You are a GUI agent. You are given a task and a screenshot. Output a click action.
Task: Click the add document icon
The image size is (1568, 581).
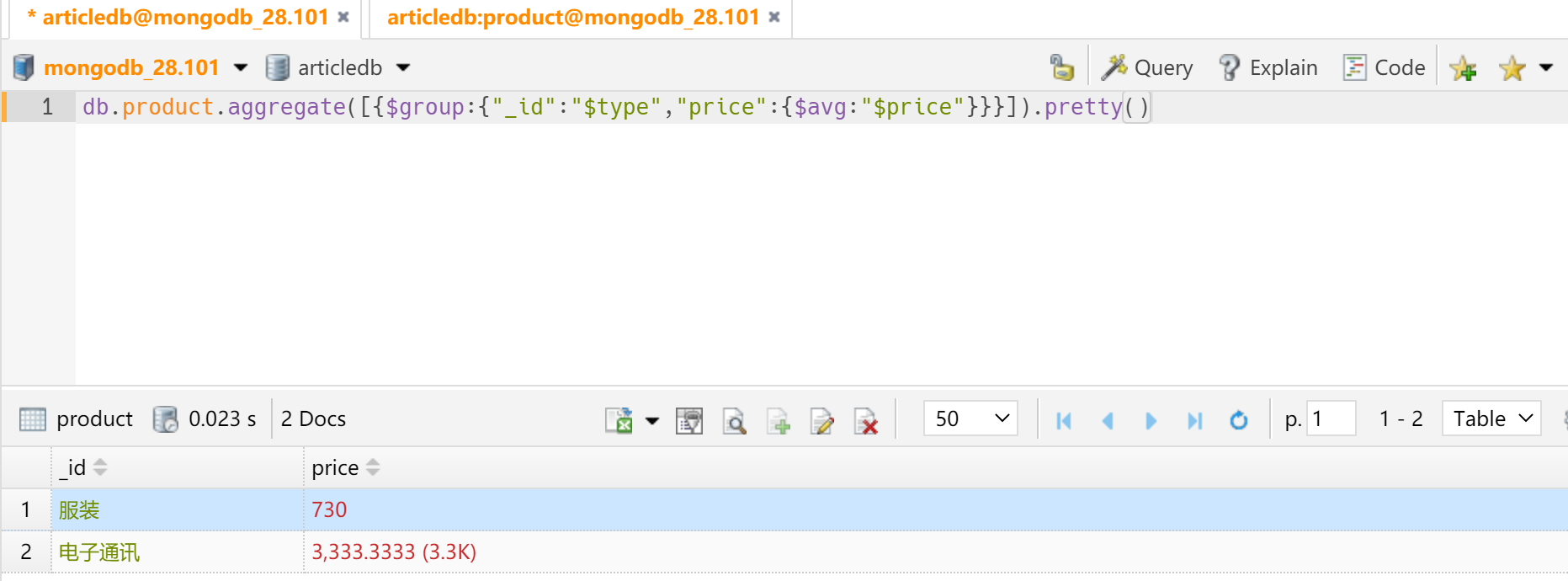[779, 419]
